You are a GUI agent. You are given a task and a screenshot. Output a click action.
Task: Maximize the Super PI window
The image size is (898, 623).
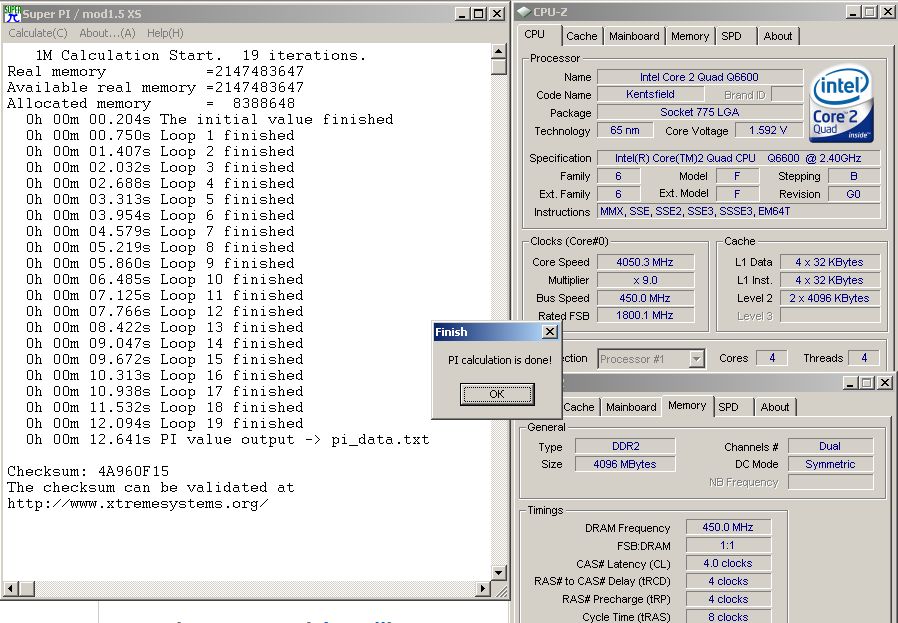(x=478, y=14)
